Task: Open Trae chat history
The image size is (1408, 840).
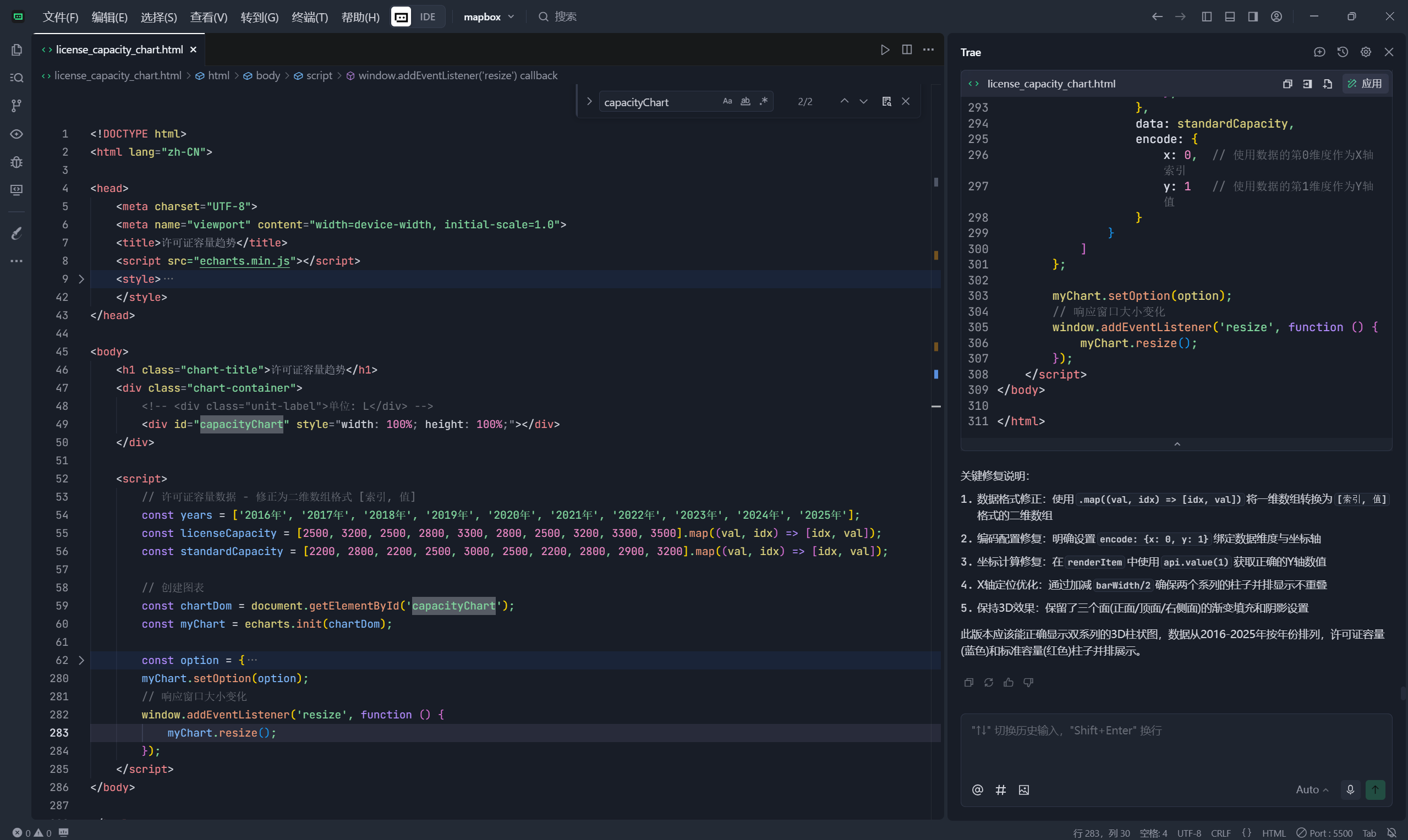Action: [1343, 52]
